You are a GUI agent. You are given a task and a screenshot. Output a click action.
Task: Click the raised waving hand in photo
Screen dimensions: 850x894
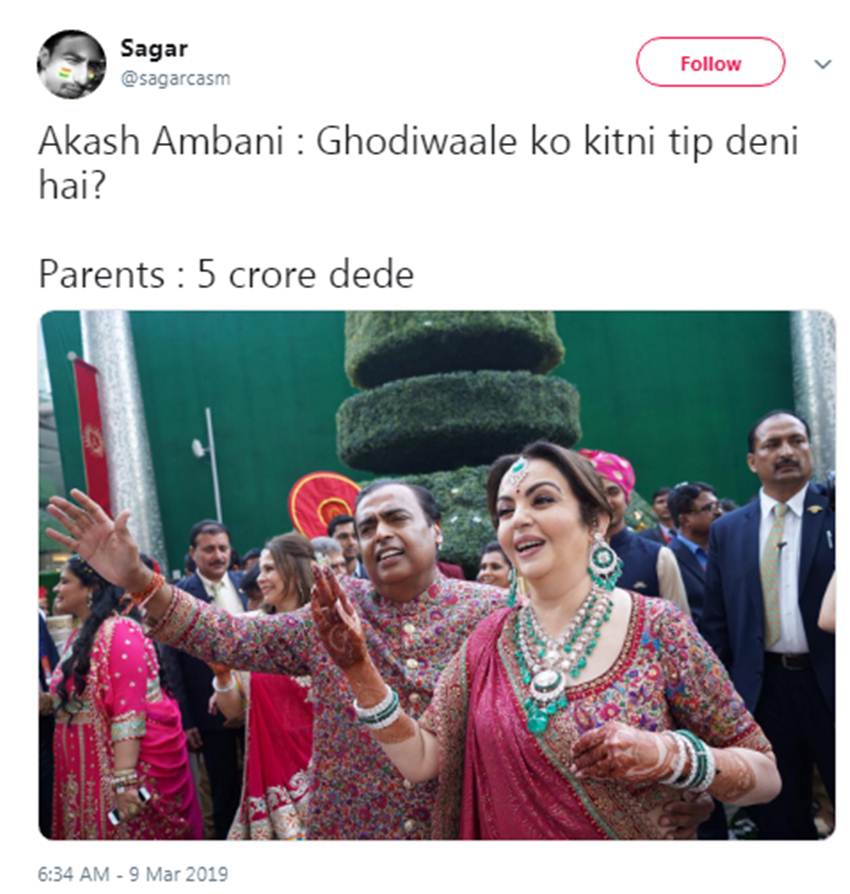(94, 536)
